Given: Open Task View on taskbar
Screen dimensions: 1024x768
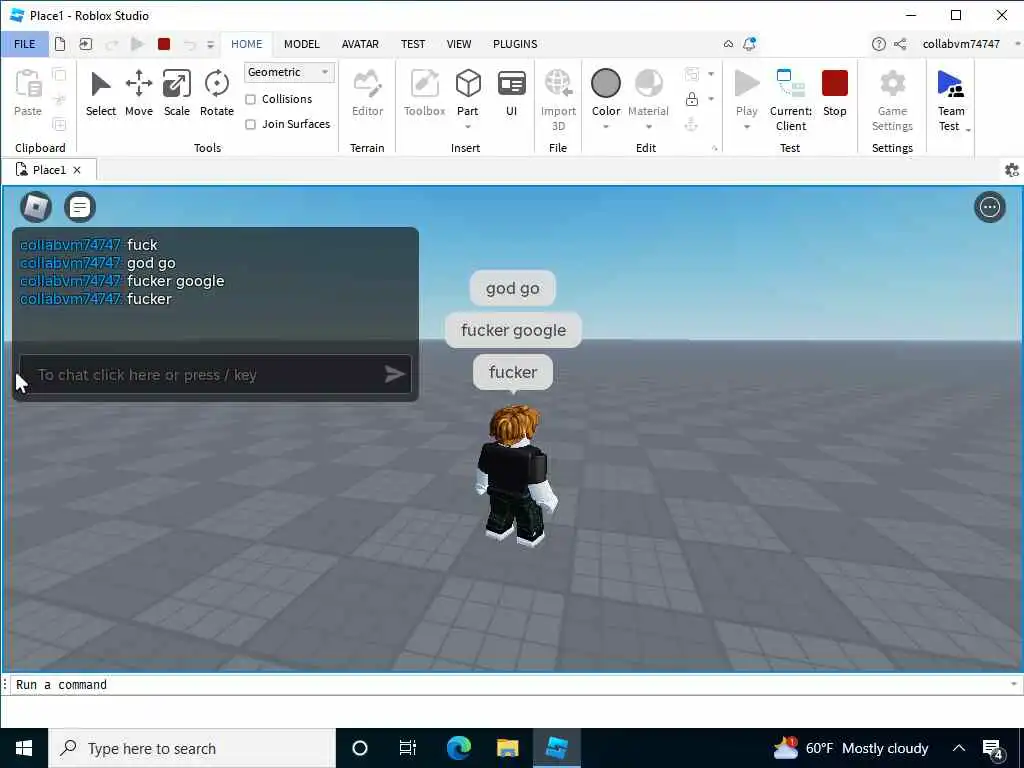Looking at the screenshot, I should coord(408,748).
